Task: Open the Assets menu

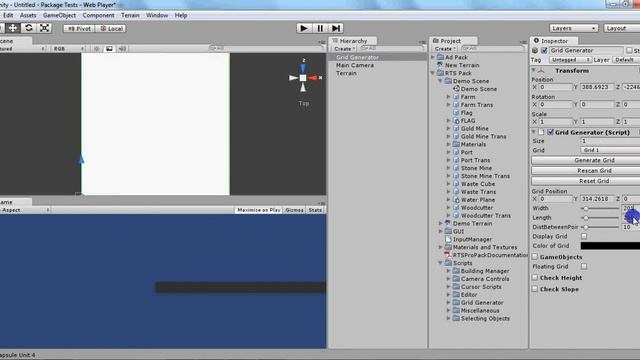Action: pyautogui.click(x=28, y=15)
